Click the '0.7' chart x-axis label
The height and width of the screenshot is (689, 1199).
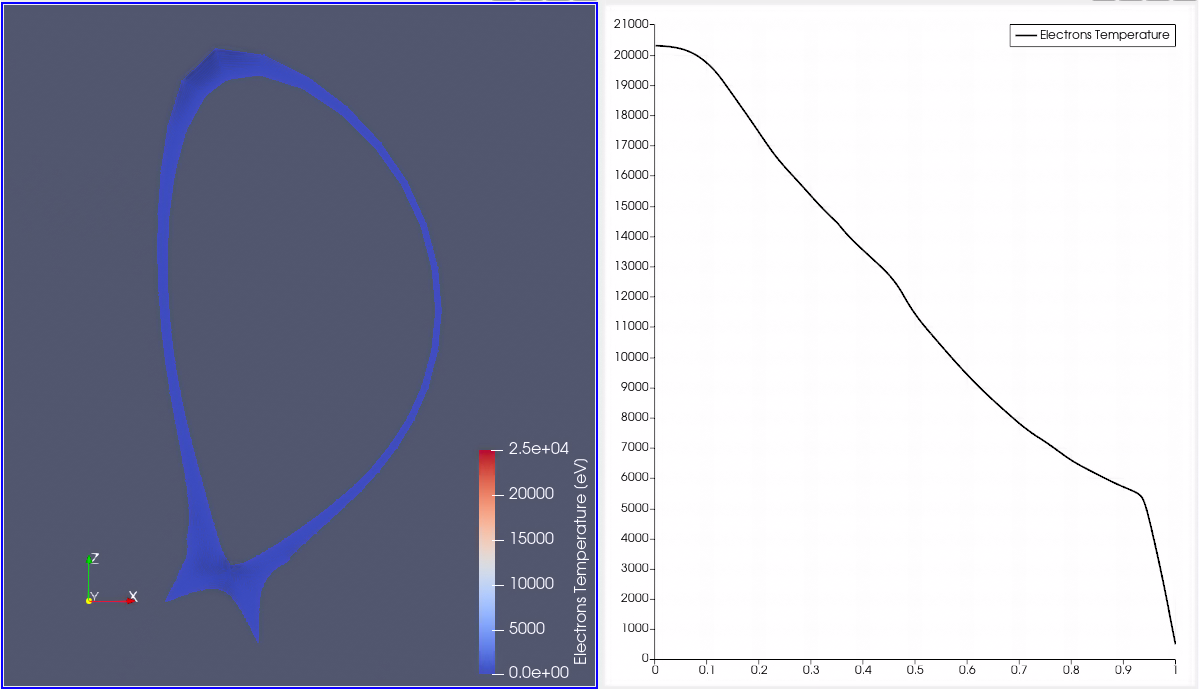click(x=1019, y=670)
